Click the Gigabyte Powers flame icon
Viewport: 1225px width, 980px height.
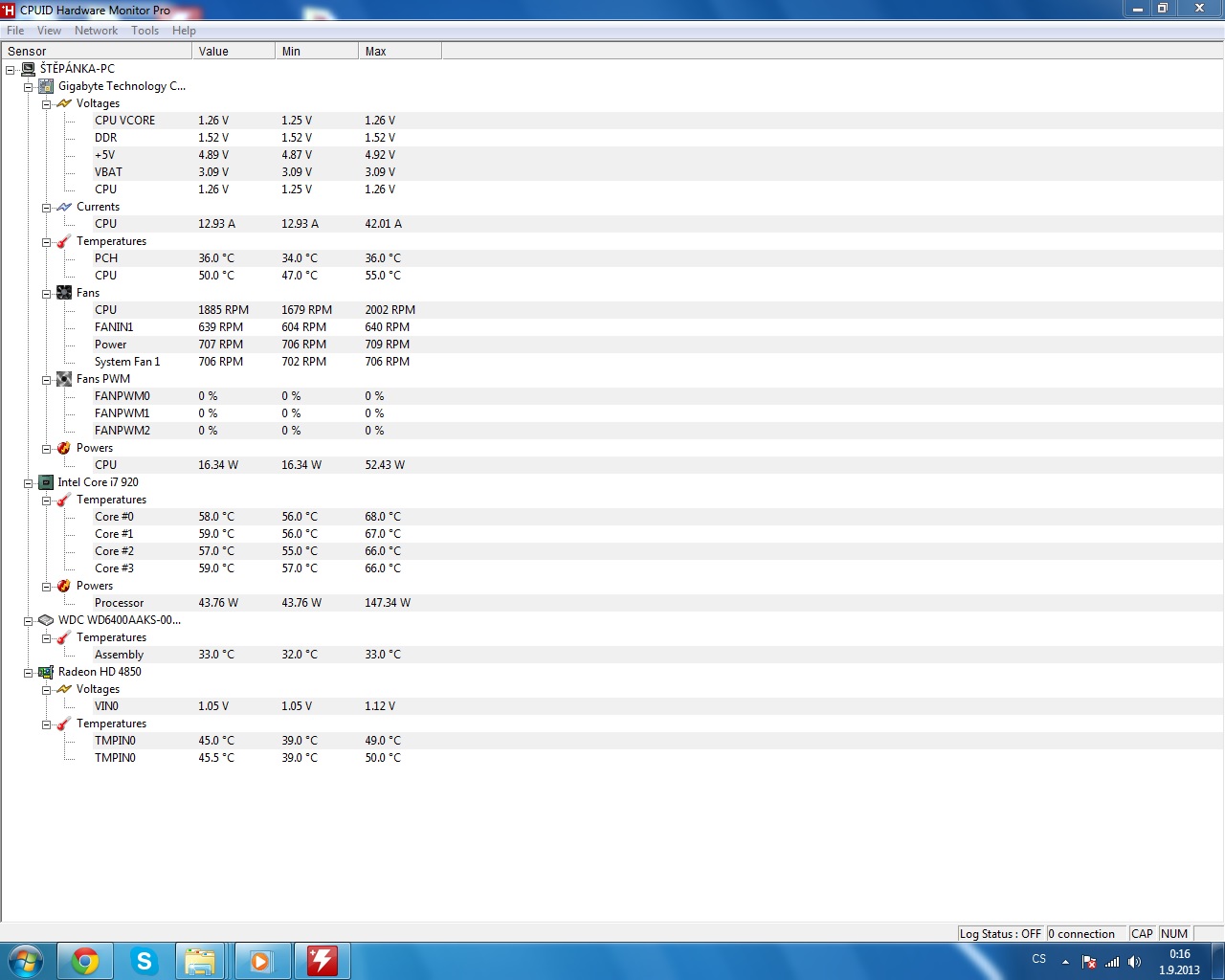coord(64,448)
